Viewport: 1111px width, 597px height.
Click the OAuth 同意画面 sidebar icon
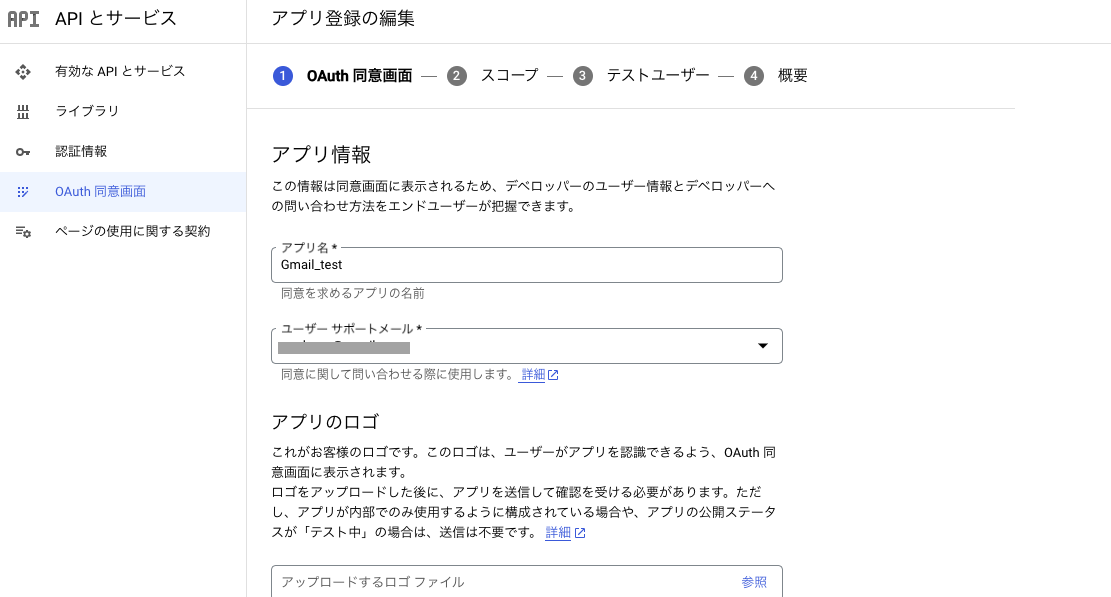pyautogui.click(x=23, y=191)
